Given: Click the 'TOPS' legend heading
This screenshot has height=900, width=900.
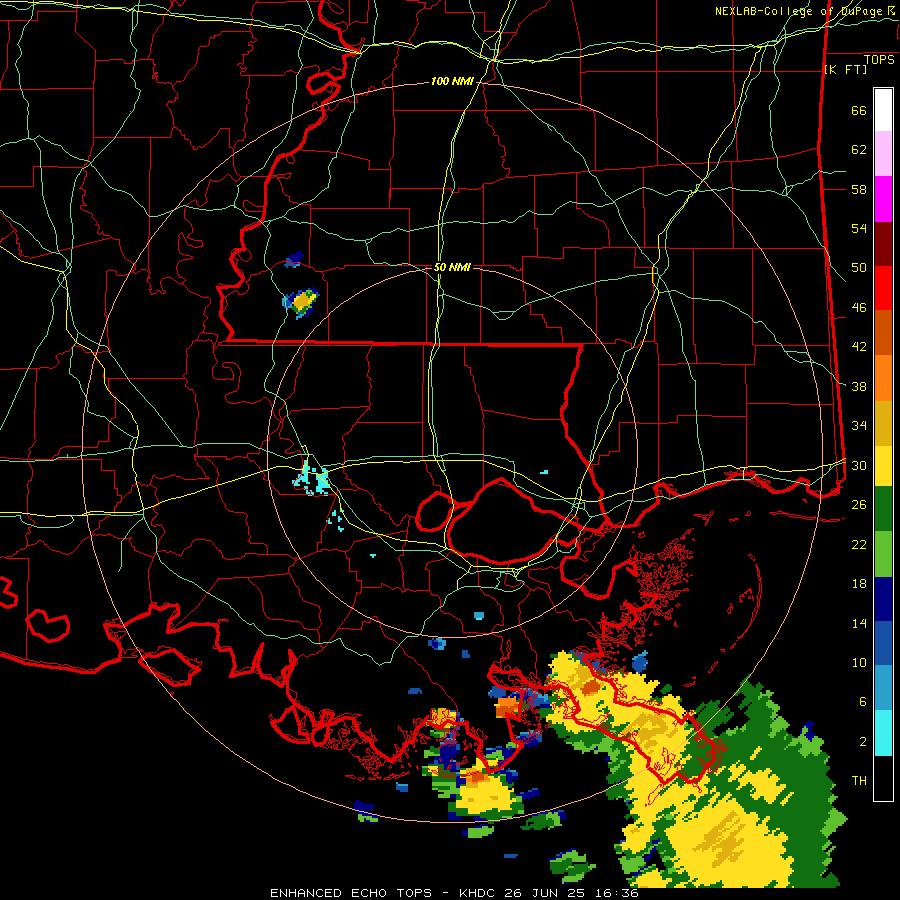Looking at the screenshot, I should pos(879,60).
